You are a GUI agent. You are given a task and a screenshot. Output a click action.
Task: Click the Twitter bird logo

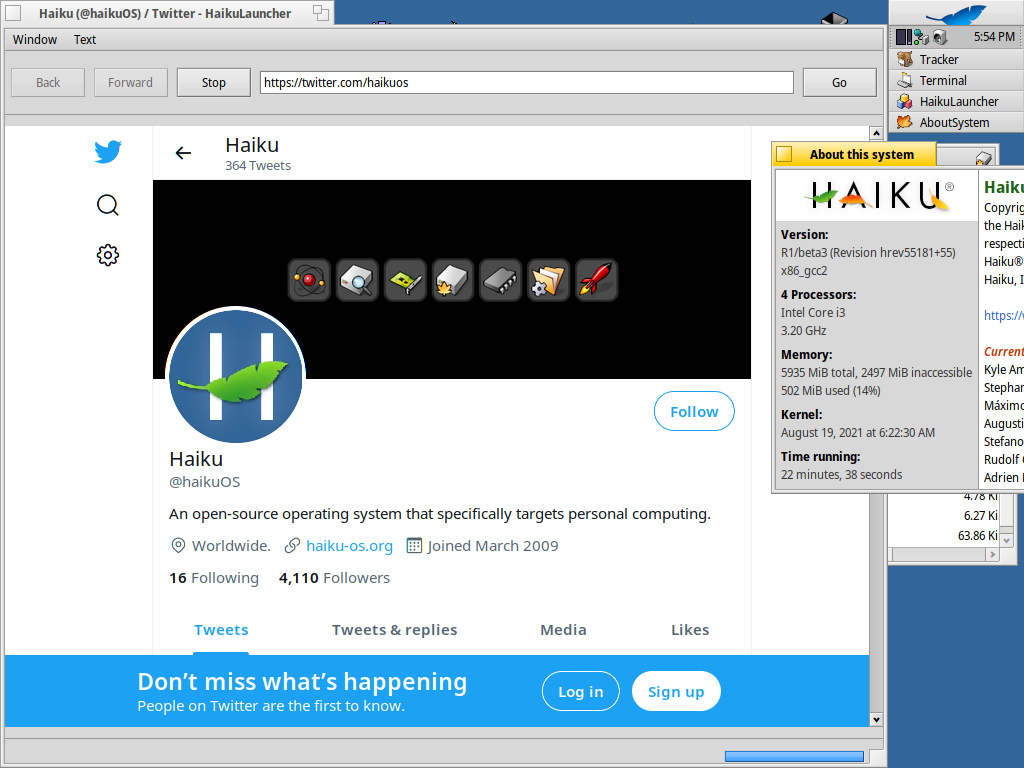click(x=108, y=152)
